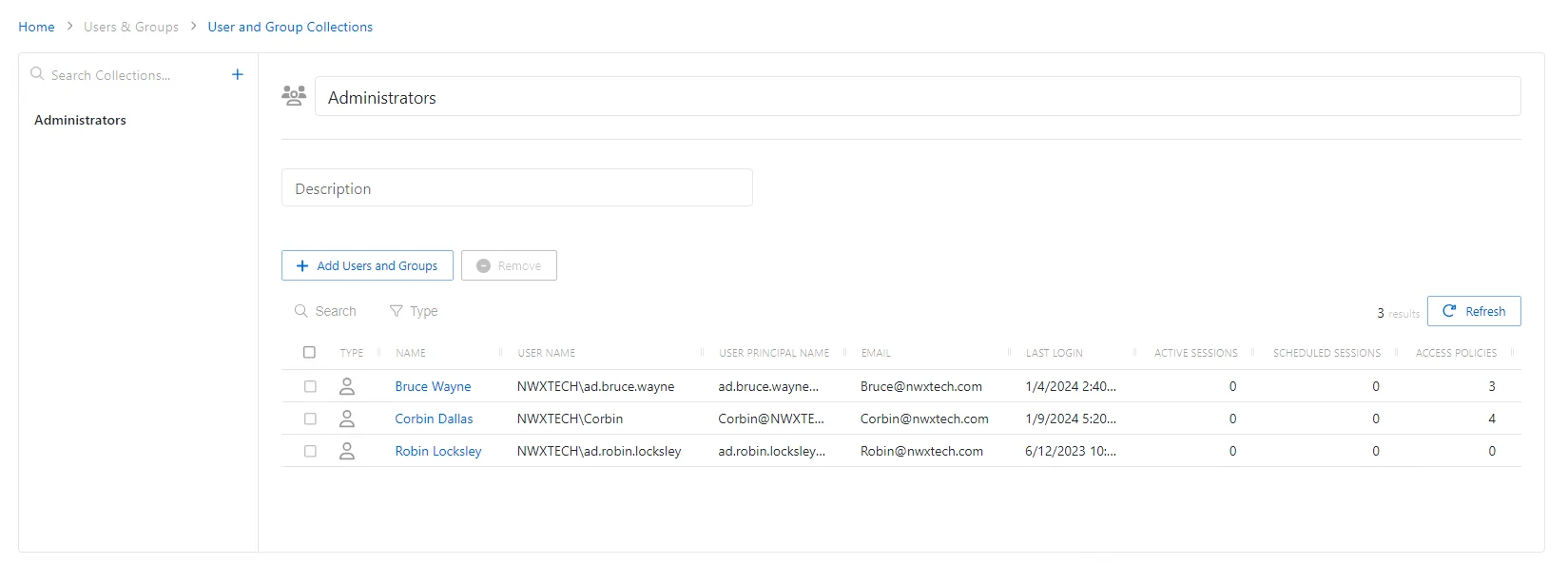Refresh the users list
The image size is (1568, 565).
point(1474,311)
